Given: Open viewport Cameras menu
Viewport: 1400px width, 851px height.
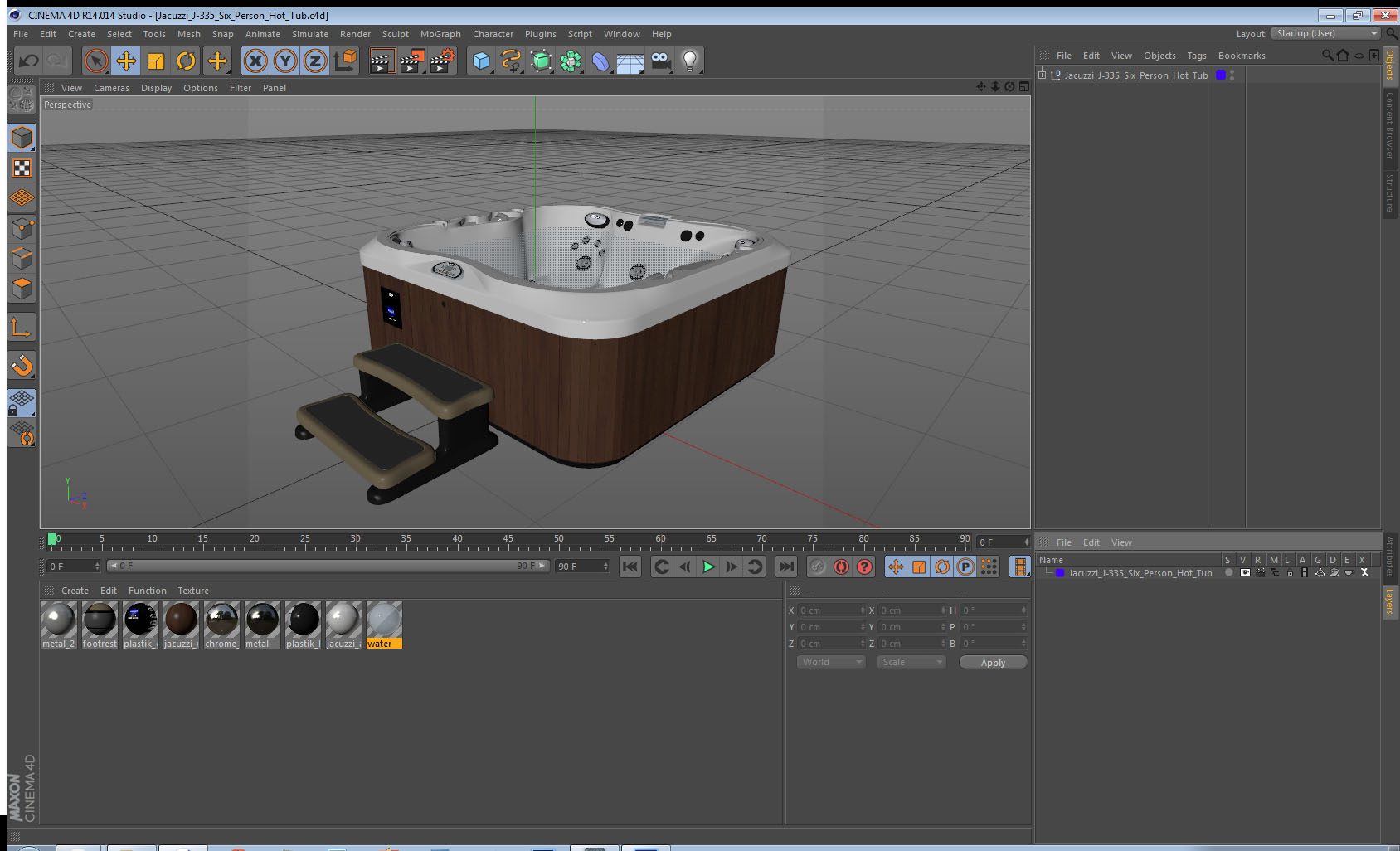Looking at the screenshot, I should click(111, 88).
